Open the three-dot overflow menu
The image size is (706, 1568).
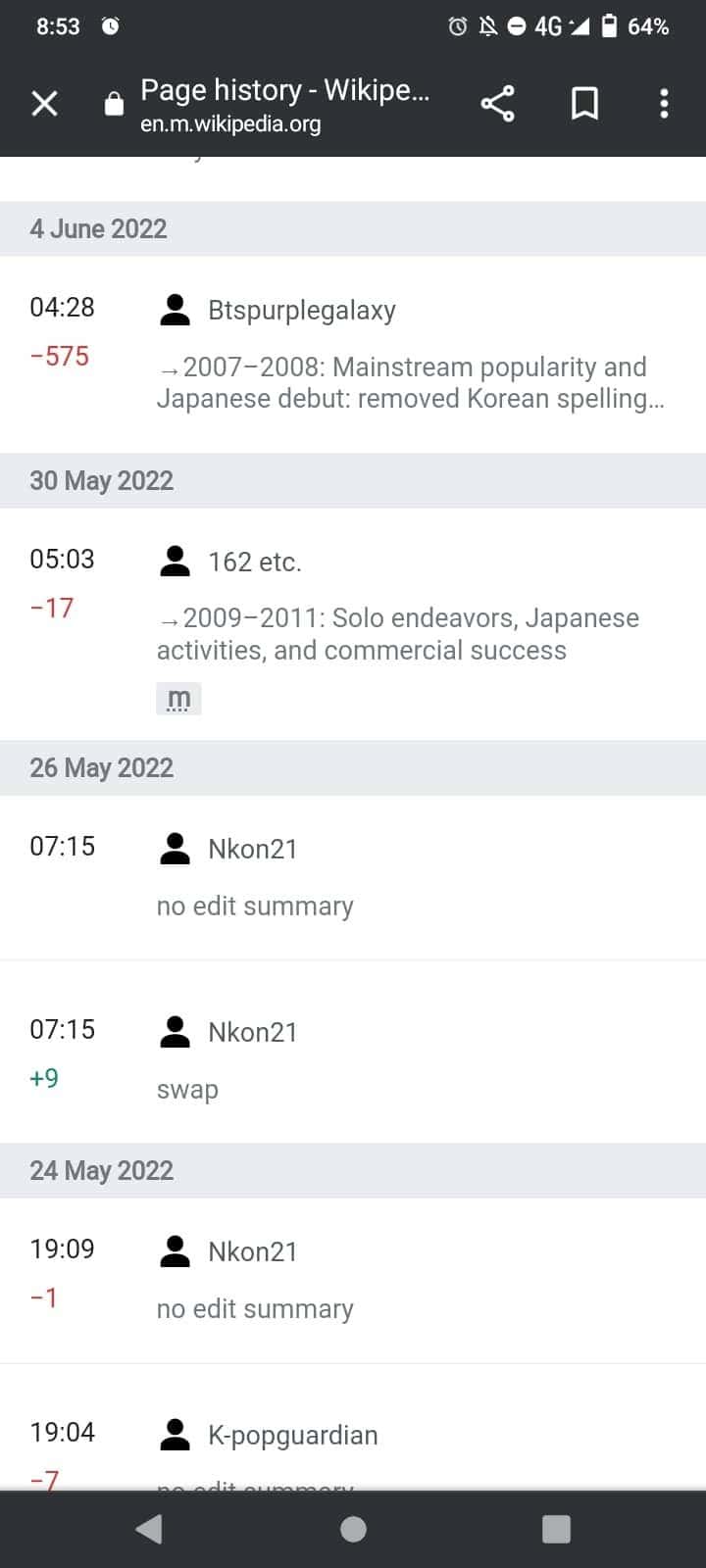664,103
